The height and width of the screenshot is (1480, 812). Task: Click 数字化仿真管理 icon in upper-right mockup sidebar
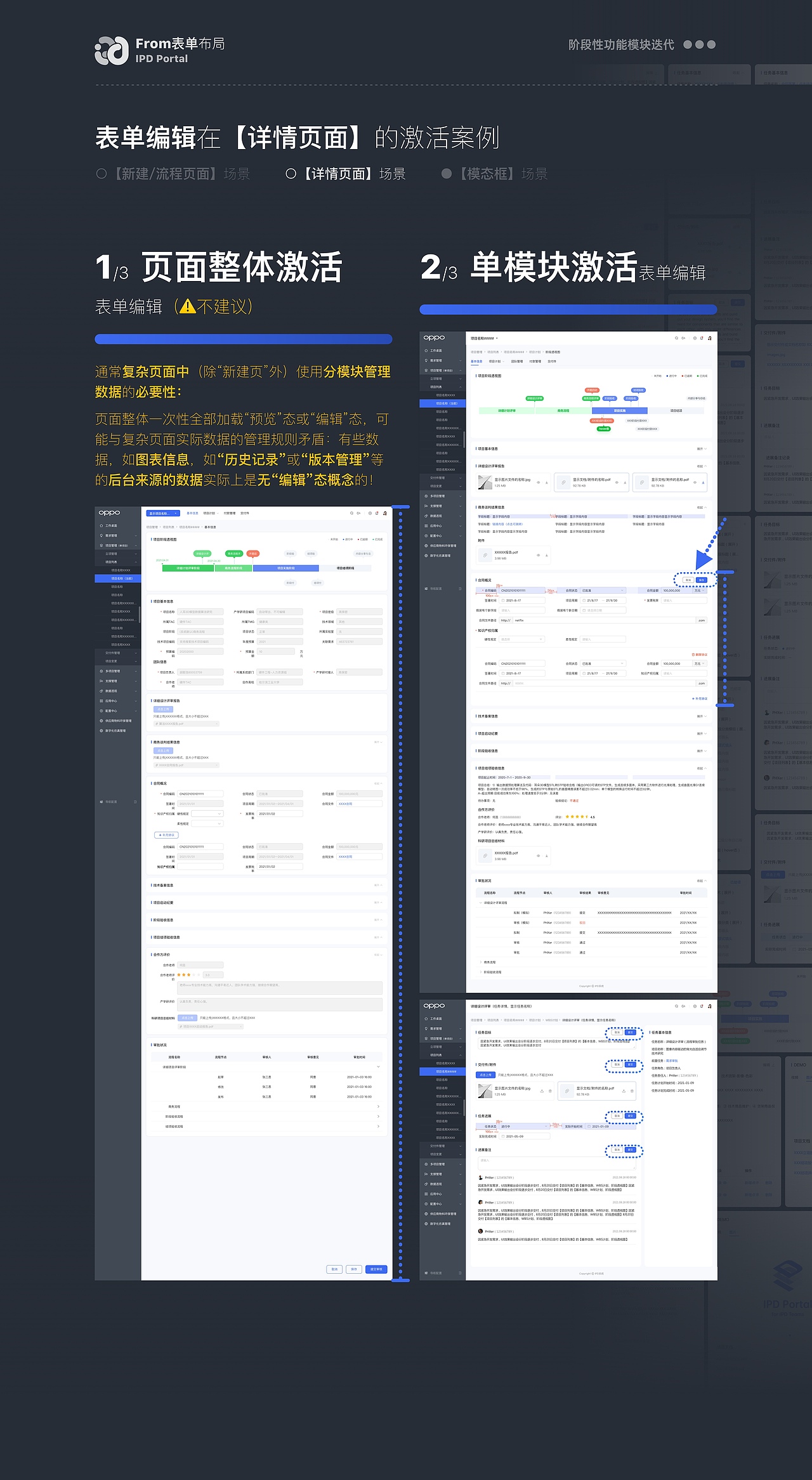tap(426, 556)
